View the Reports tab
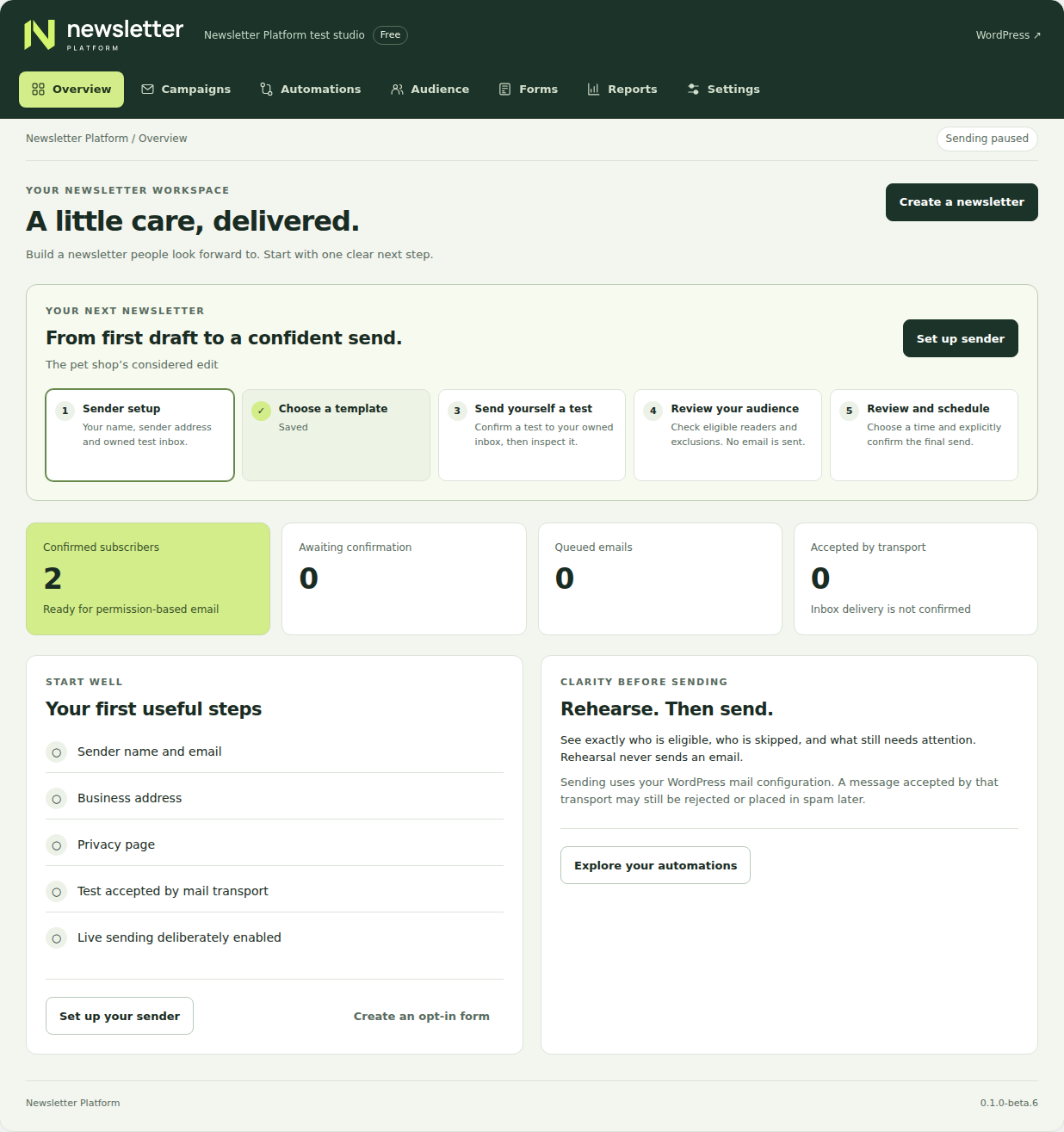 click(x=622, y=90)
